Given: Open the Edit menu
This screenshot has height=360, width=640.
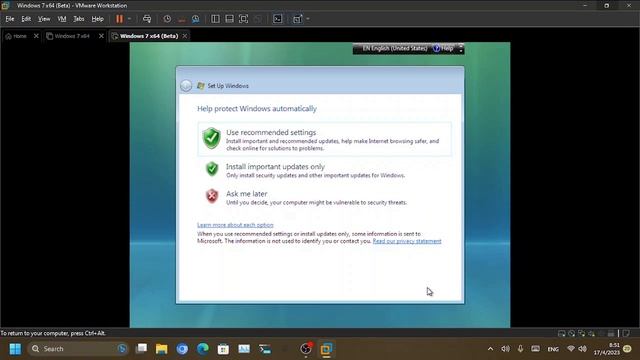Looking at the screenshot, I should (x=26, y=19).
